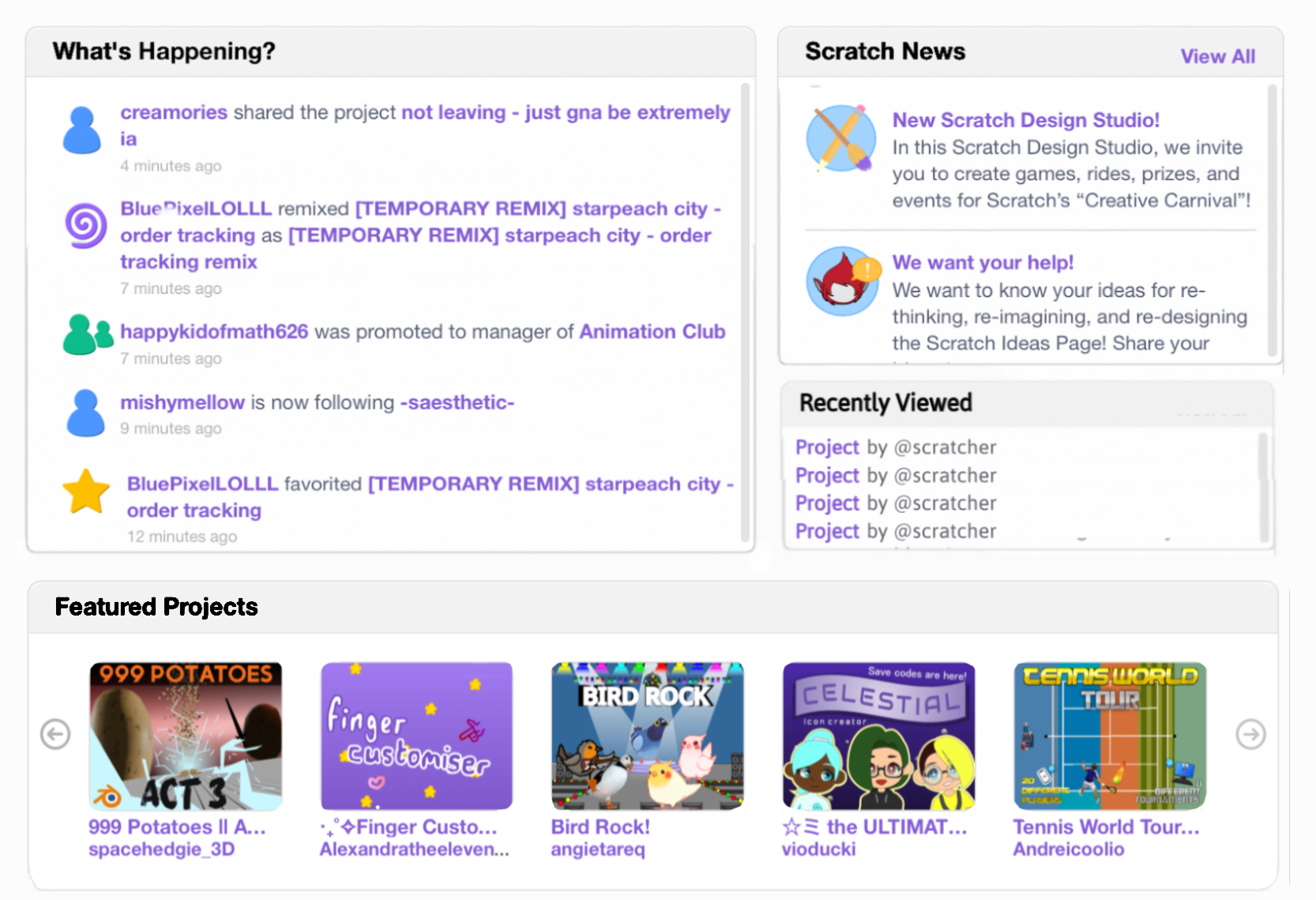
Task: Show next featured projects with right arrow
Action: (x=1250, y=734)
